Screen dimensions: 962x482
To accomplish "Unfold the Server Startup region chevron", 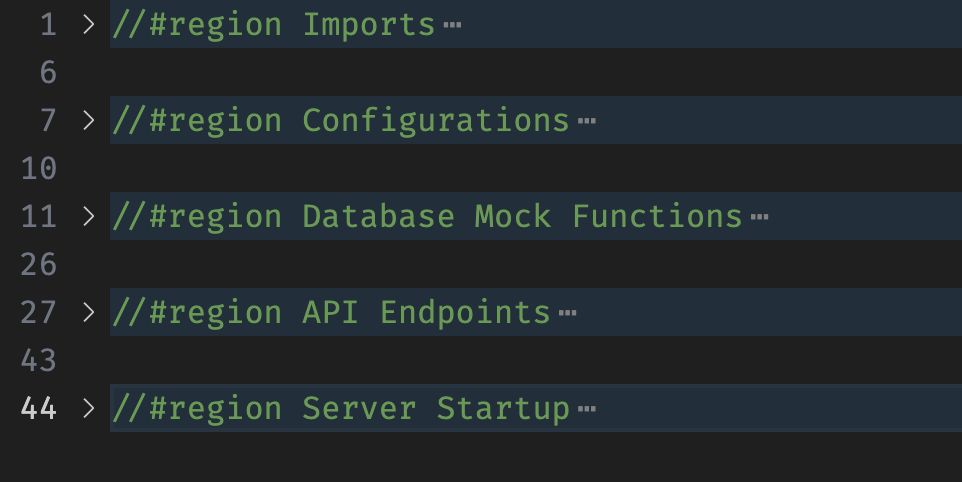I will (x=88, y=408).
